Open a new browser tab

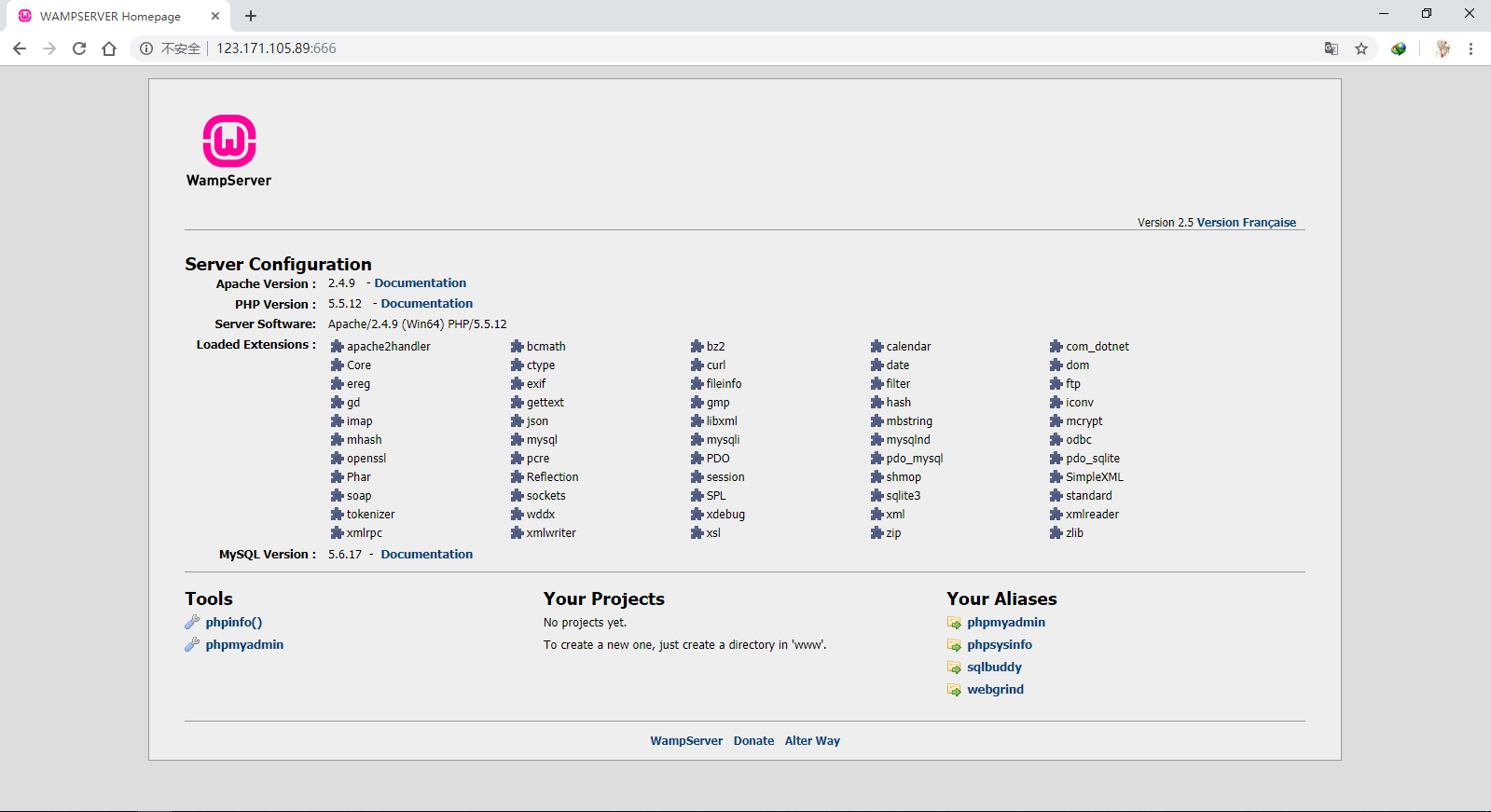coord(251,16)
